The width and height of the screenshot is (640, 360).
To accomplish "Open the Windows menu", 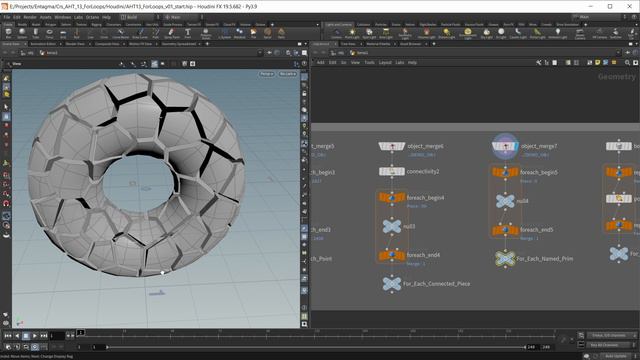I will [x=62, y=17].
